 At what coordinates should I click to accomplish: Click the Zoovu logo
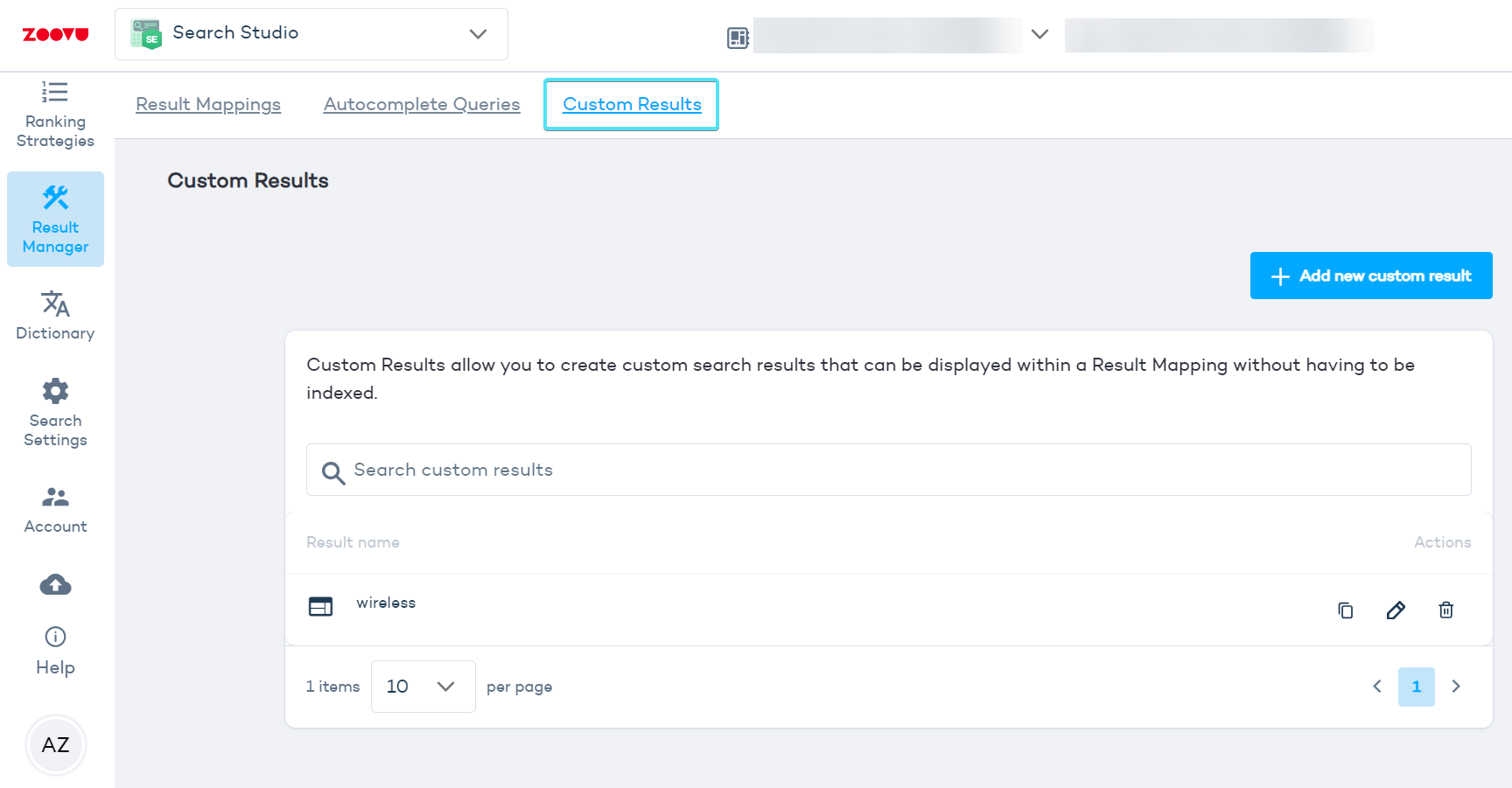coord(55,34)
